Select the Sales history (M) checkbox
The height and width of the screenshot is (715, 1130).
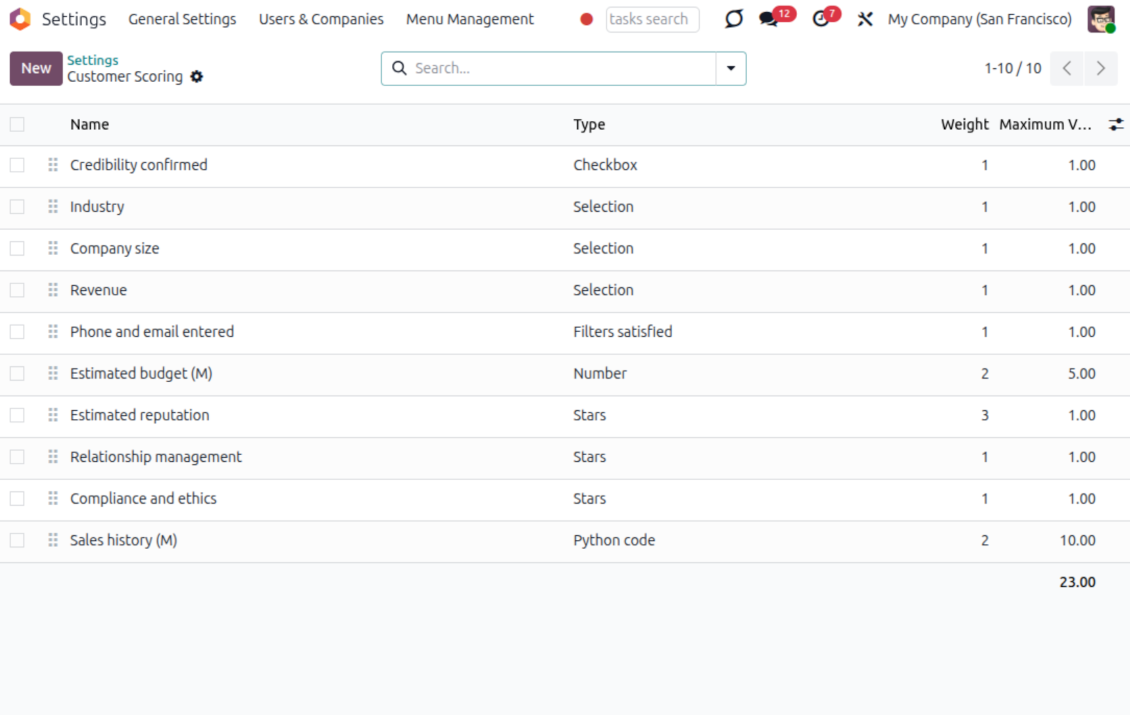[x=17, y=540]
